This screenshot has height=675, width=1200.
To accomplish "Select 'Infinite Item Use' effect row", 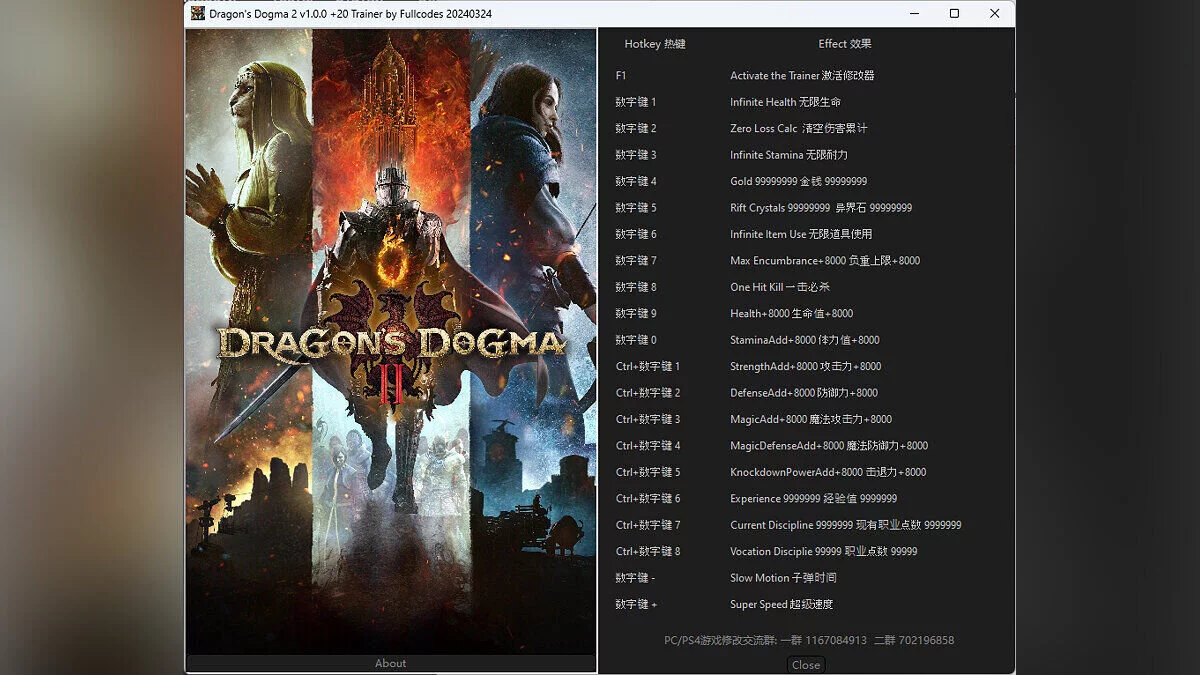I will click(x=800, y=234).
